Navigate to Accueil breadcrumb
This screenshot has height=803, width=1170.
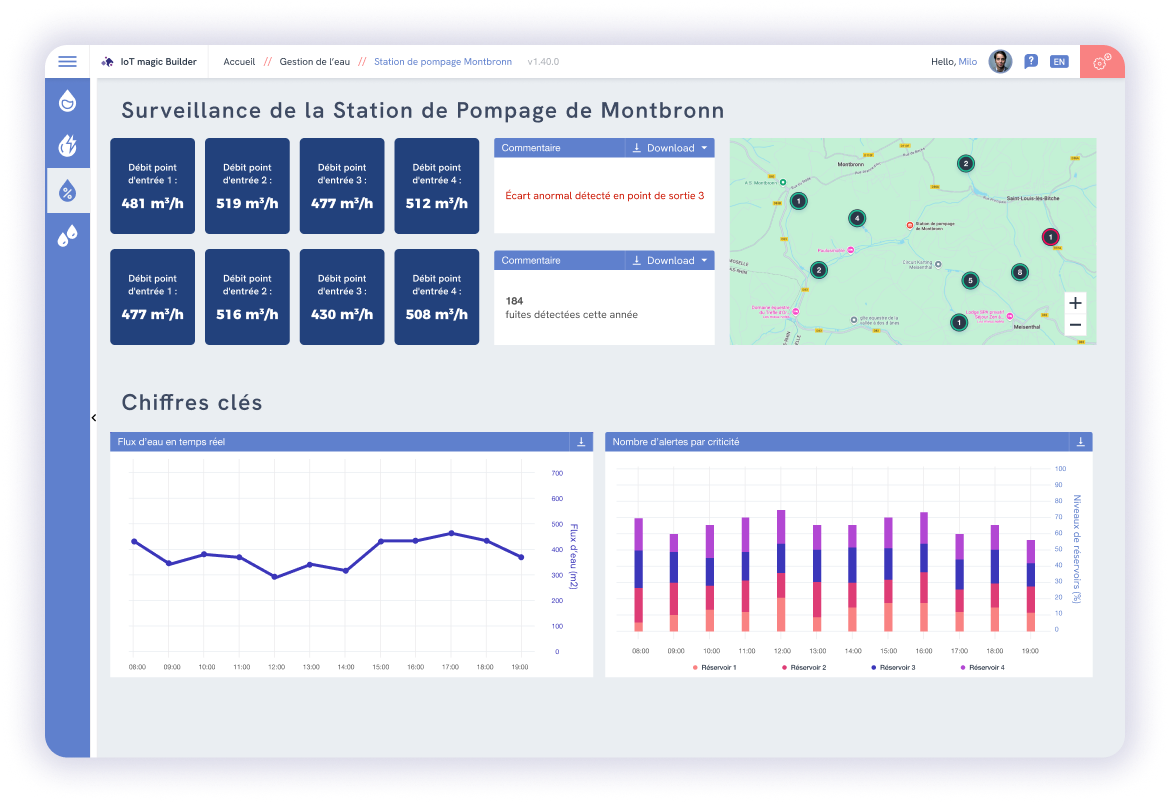pos(239,61)
